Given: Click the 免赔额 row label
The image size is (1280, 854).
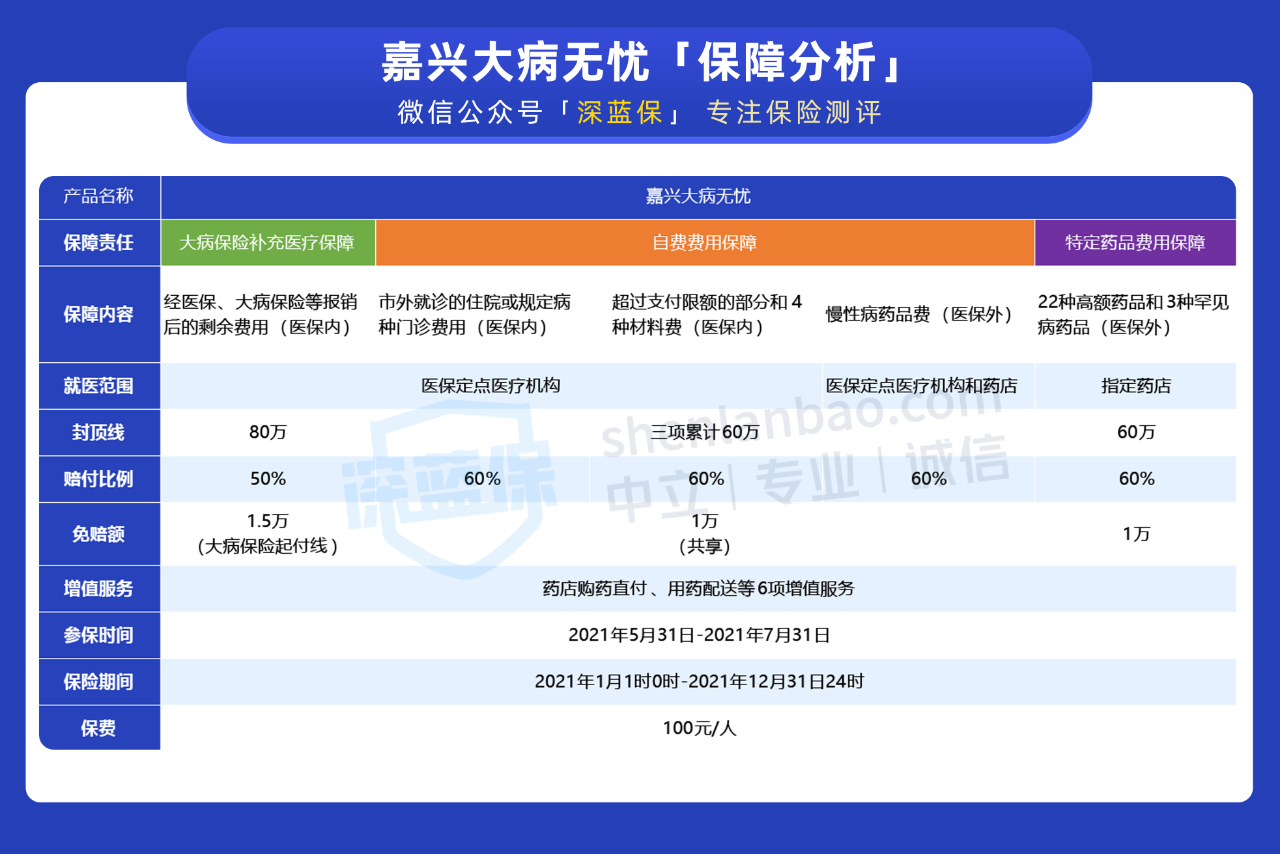Looking at the screenshot, I should pos(98,534).
